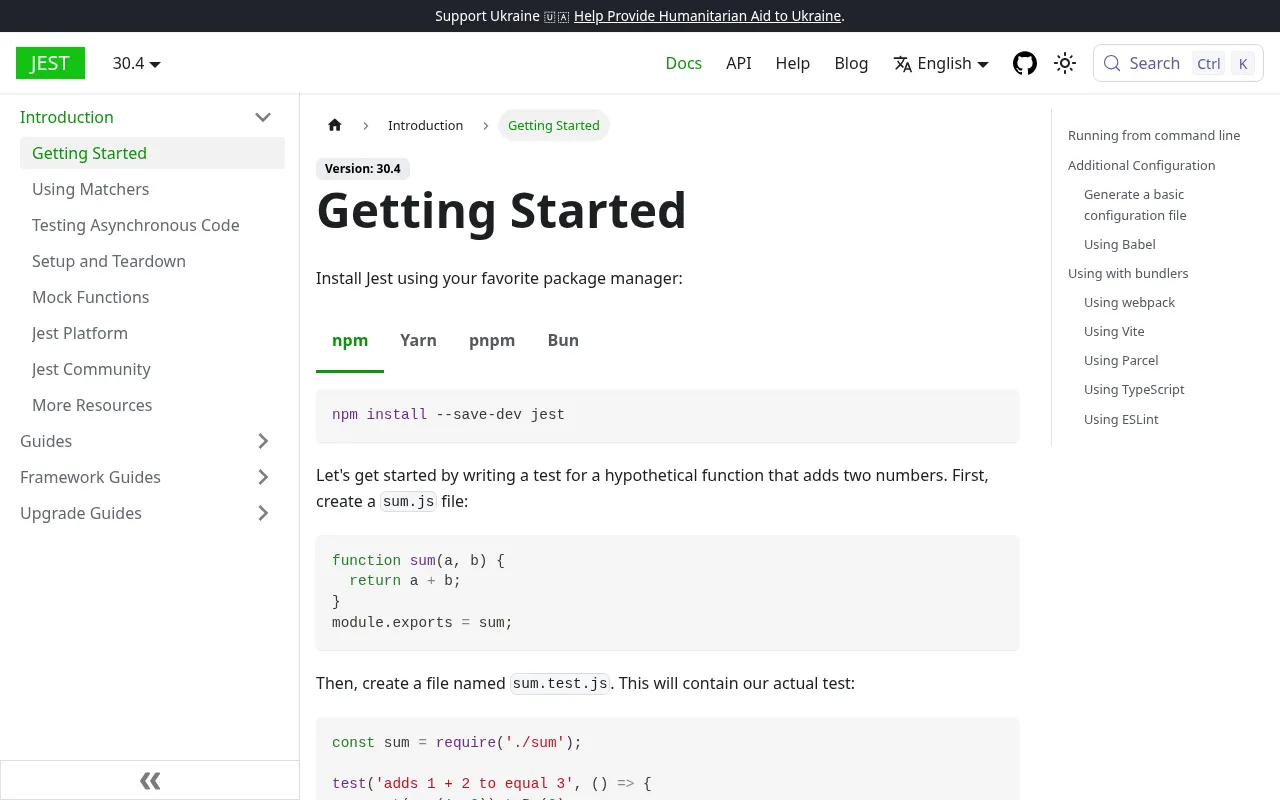The height and width of the screenshot is (800, 1280).
Task: Expand the Guides category
Action: pyautogui.click(x=263, y=441)
